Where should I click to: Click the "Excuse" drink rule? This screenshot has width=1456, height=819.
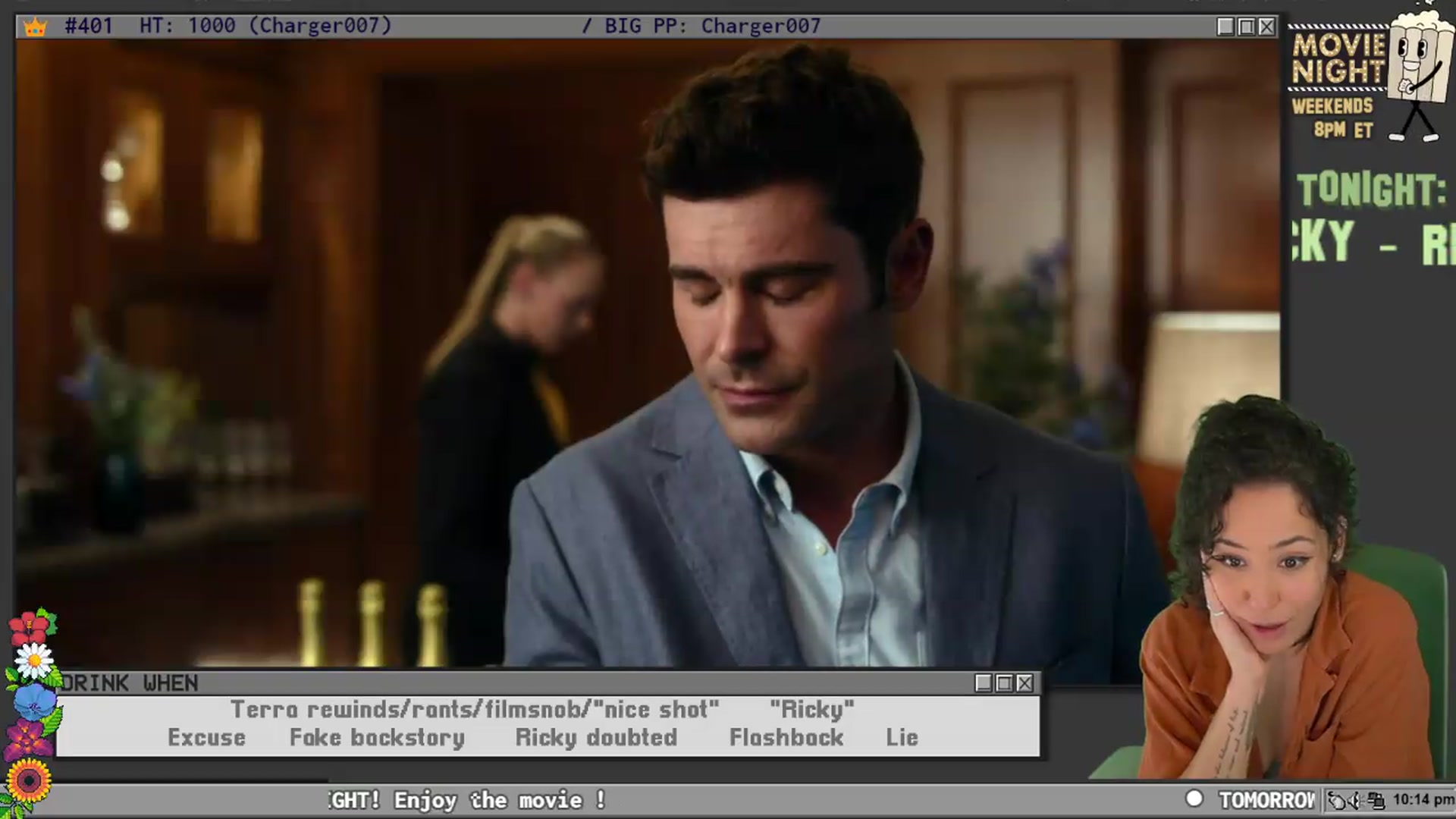coord(207,738)
